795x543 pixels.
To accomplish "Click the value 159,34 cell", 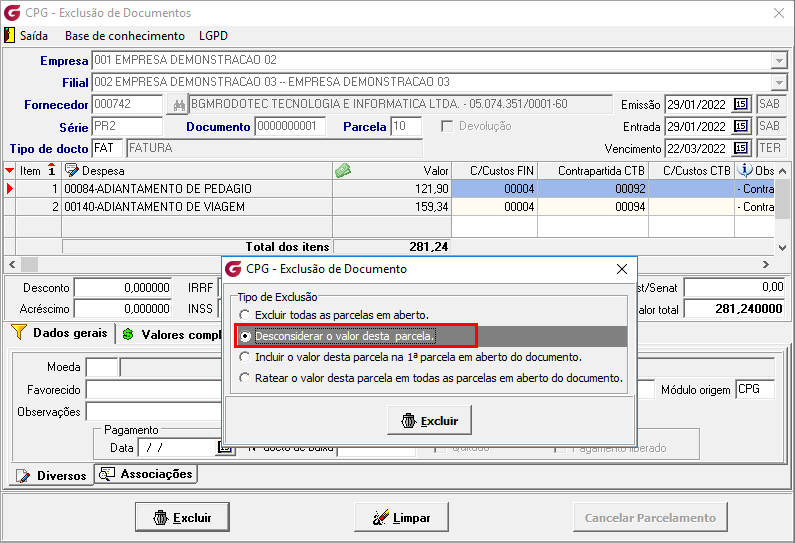I will point(392,207).
